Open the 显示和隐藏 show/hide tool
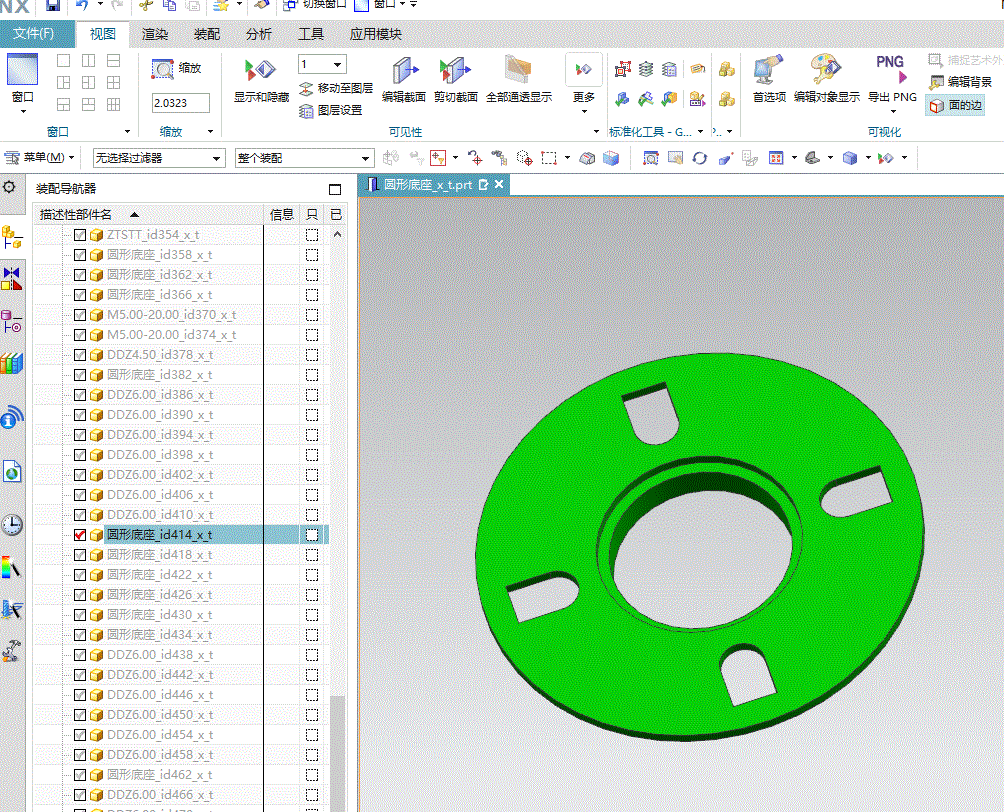 pos(261,79)
